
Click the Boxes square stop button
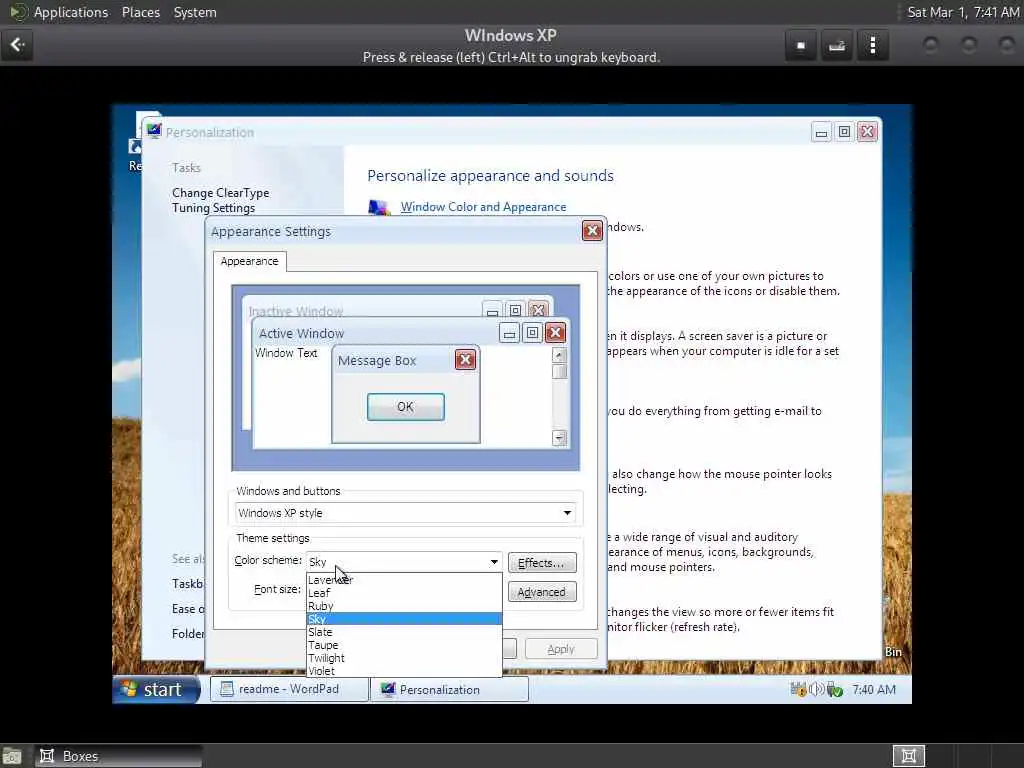click(801, 45)
